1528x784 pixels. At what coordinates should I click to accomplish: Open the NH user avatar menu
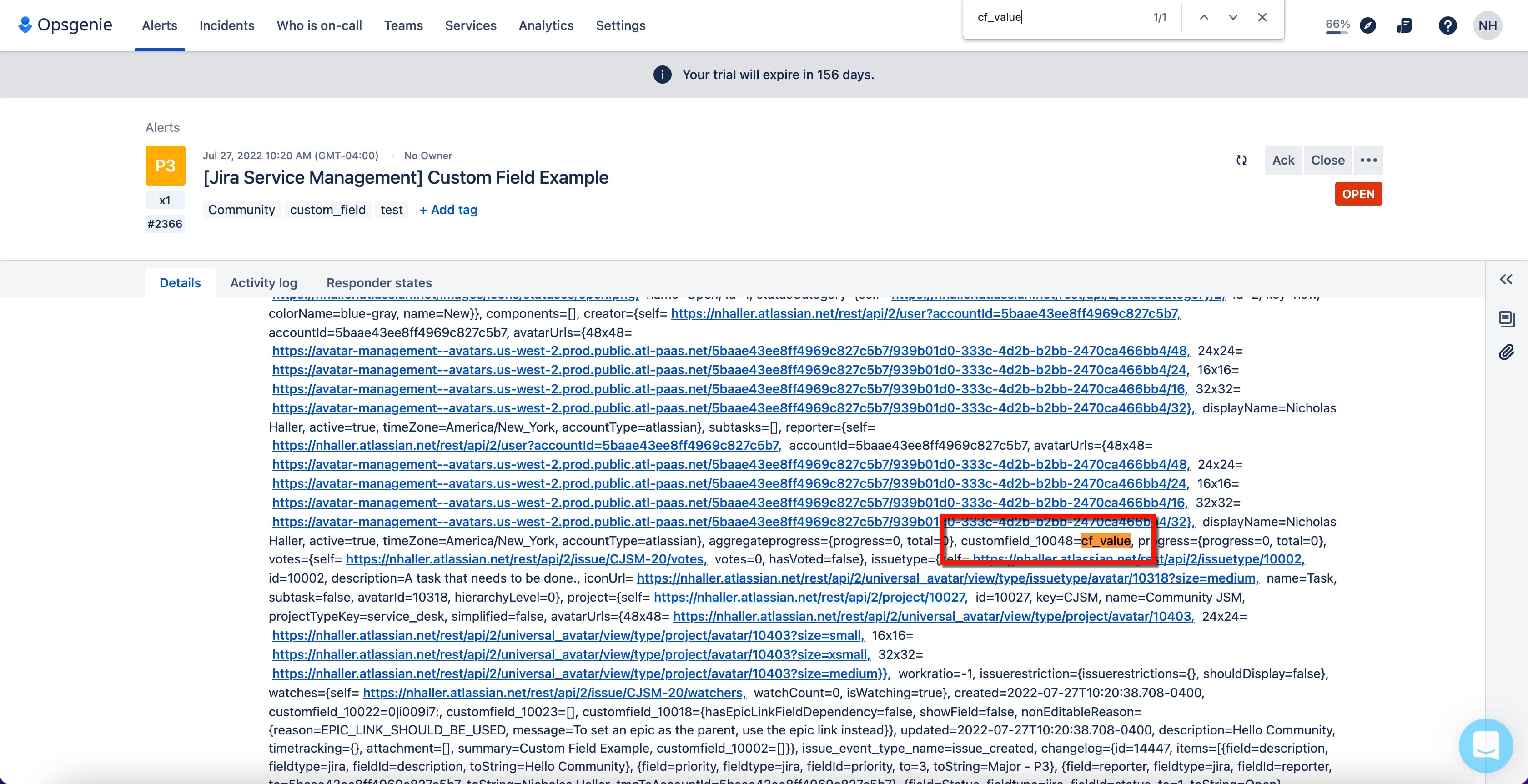(1487, 25)
